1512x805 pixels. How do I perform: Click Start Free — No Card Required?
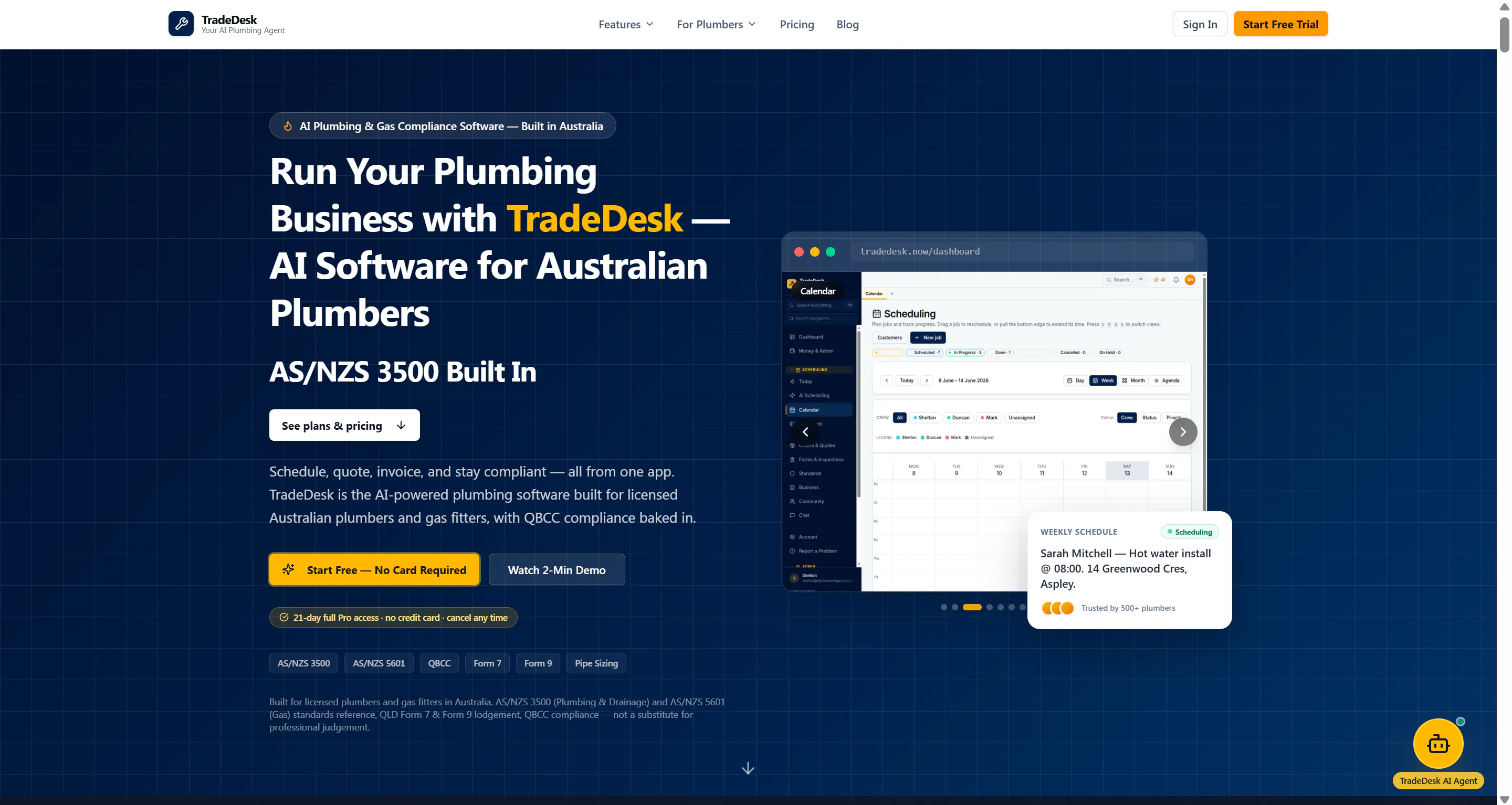(x=374, y=569)
